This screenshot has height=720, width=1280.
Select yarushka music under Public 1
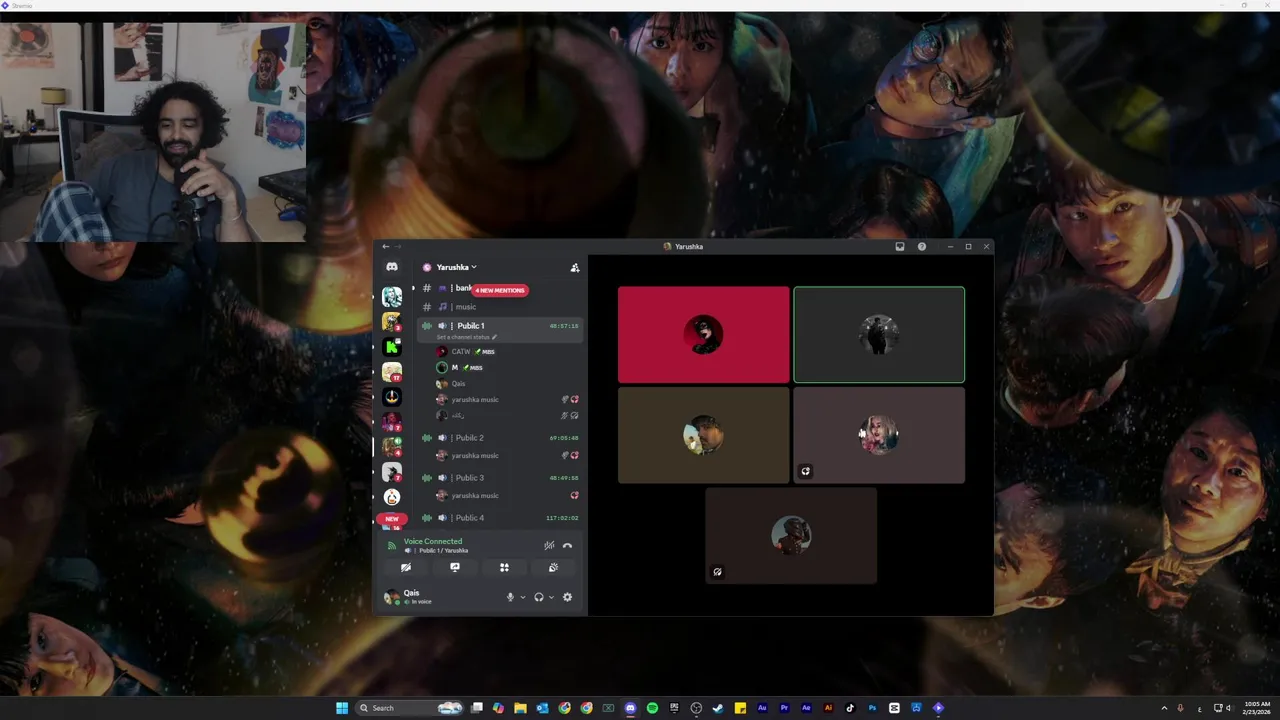coord(508,400)
